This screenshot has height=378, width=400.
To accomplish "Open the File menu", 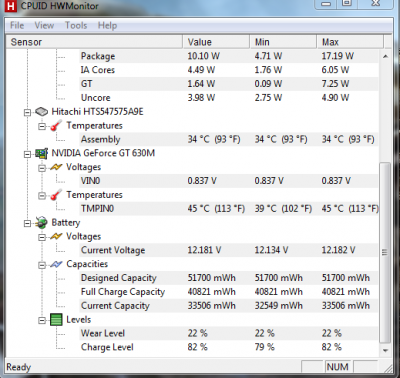I will click(17, 25).
